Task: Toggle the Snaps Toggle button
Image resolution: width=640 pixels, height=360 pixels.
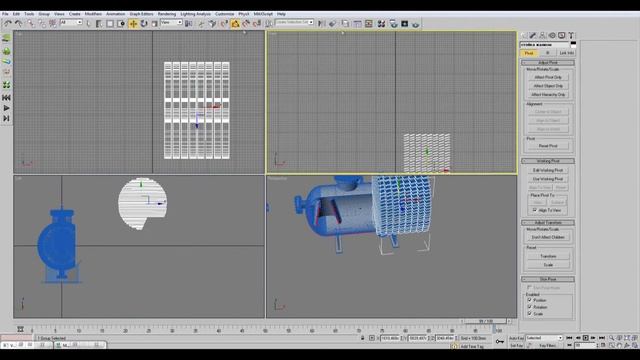Action: point(224,24)
